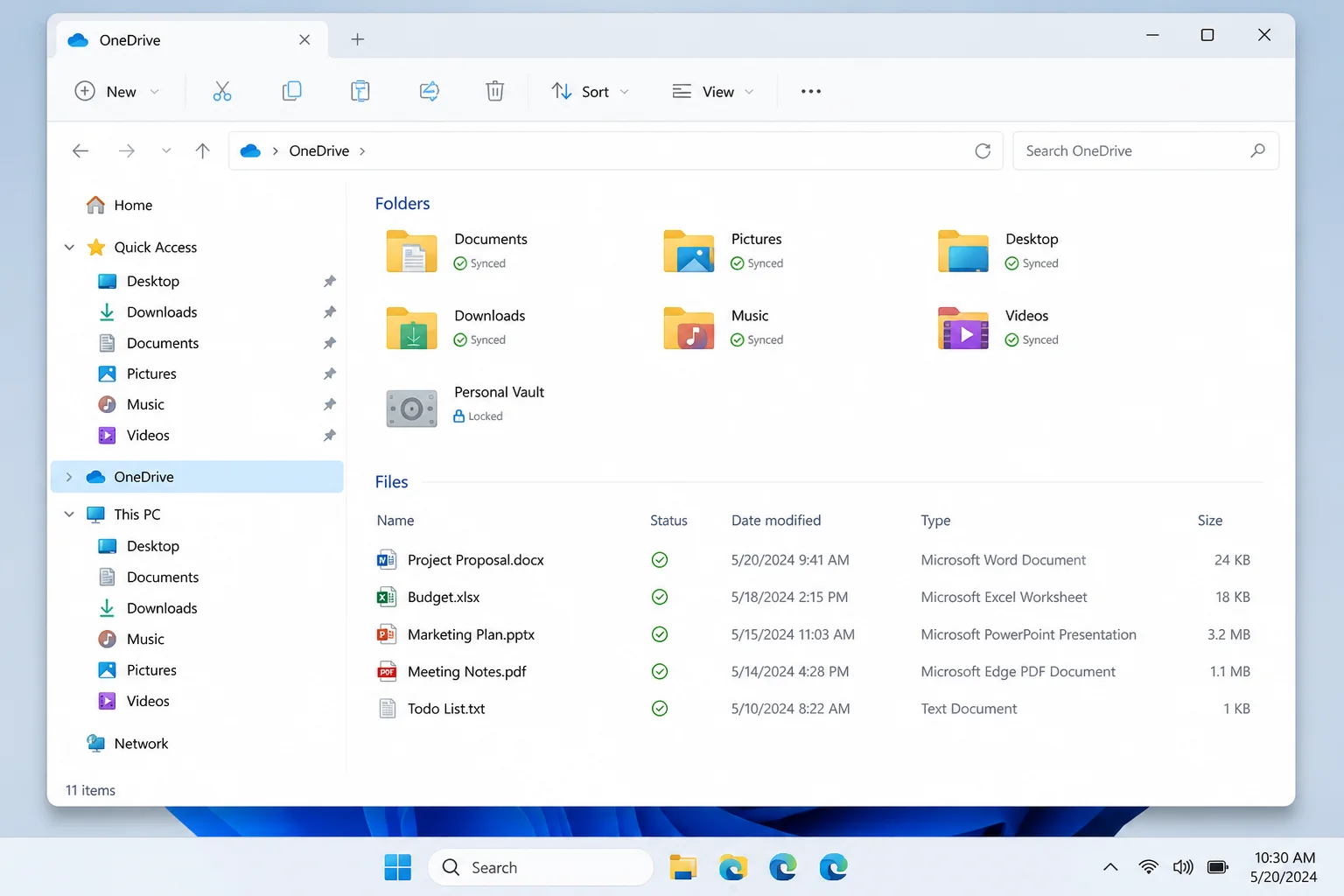Click the Copy icon in toolbar
Viewport: 1344px width, 896px height.
tap(291, 91)
